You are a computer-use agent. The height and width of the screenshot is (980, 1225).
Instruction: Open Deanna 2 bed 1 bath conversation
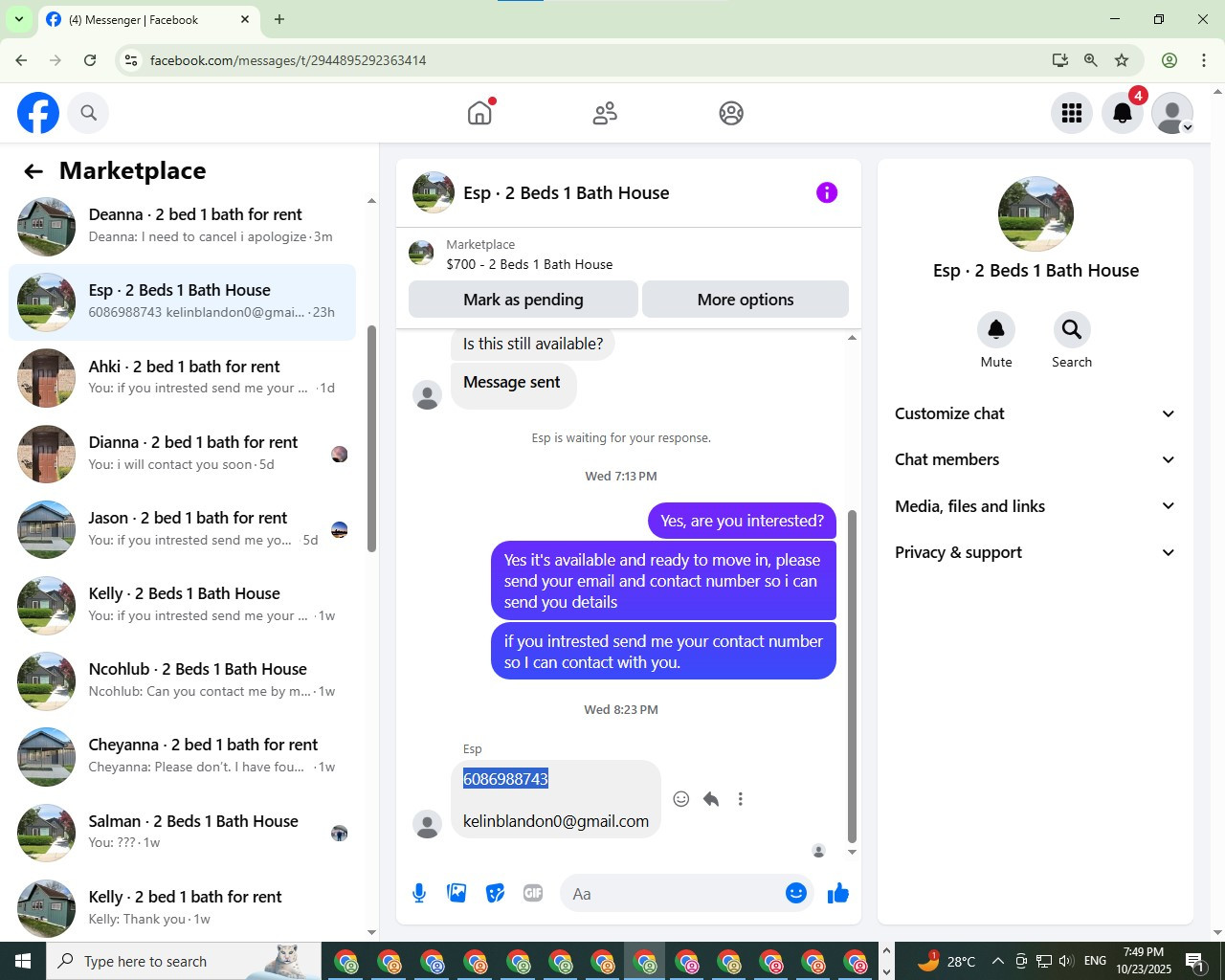click(182, 226)
